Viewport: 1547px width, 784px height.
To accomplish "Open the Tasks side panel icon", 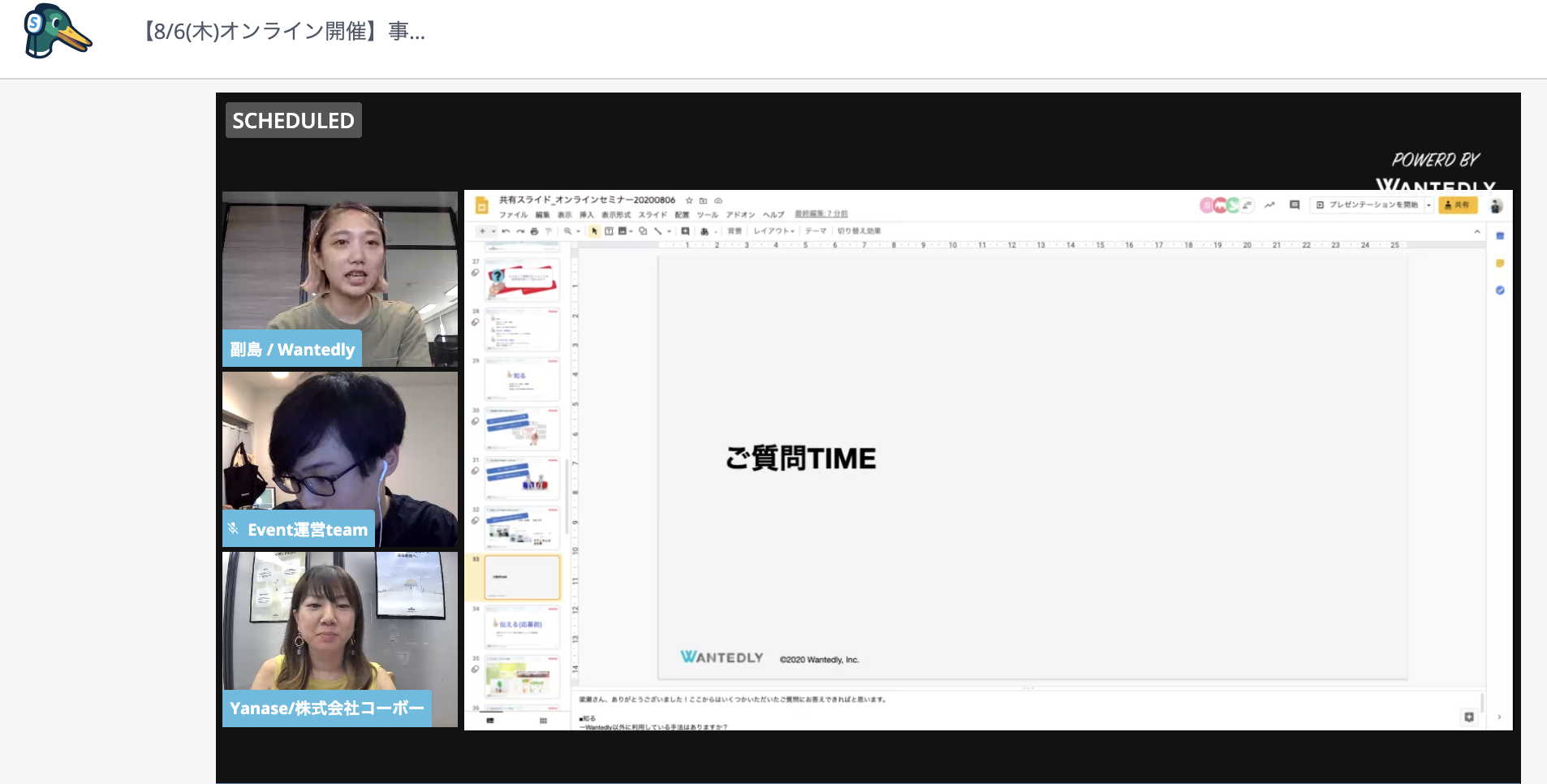I will [1500, 291].
